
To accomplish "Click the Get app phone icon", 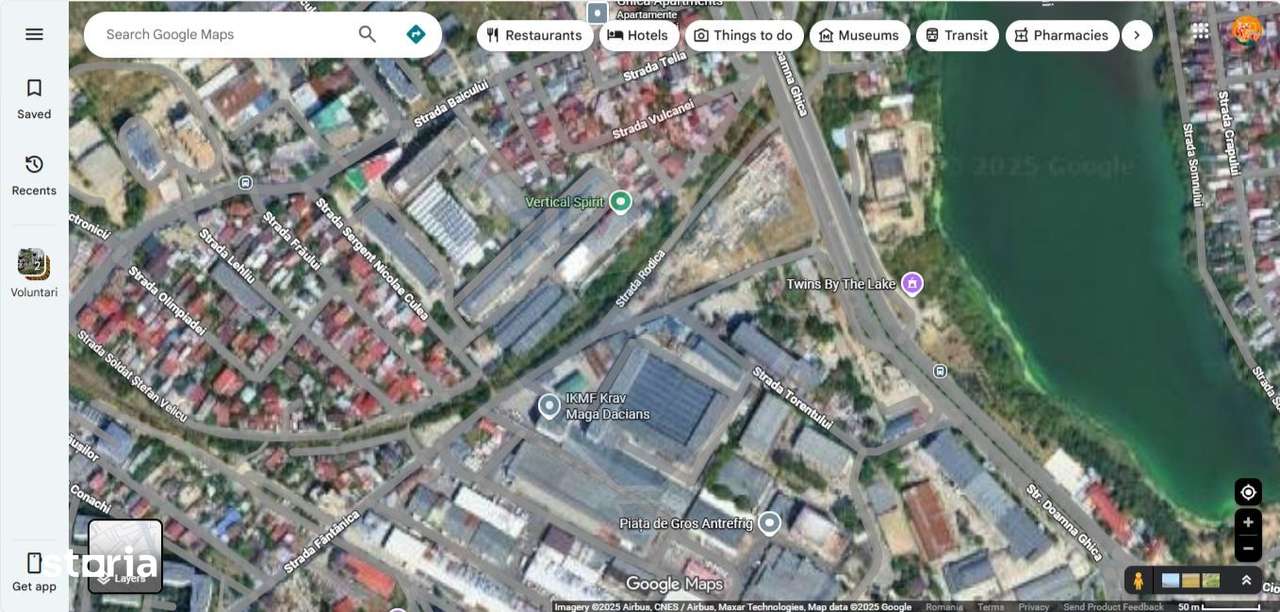I will click(34, 563).
